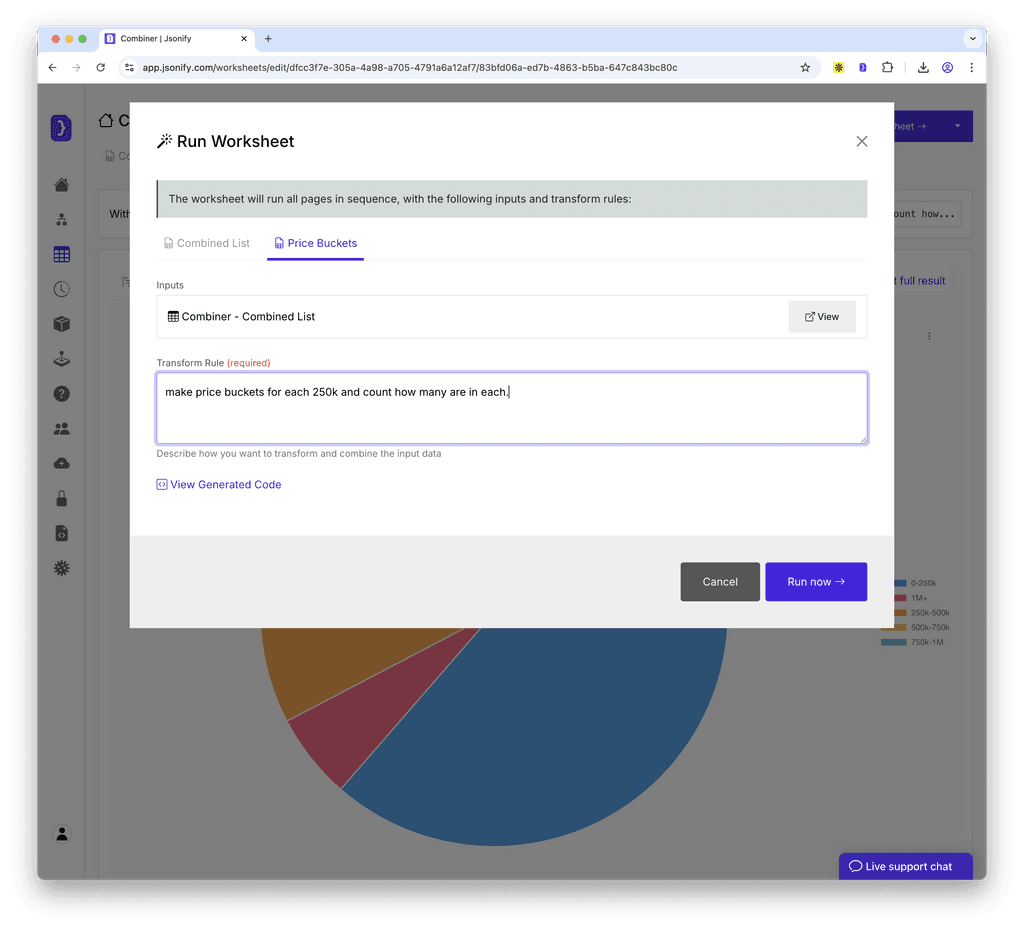Open the help question mark icon

61,394
